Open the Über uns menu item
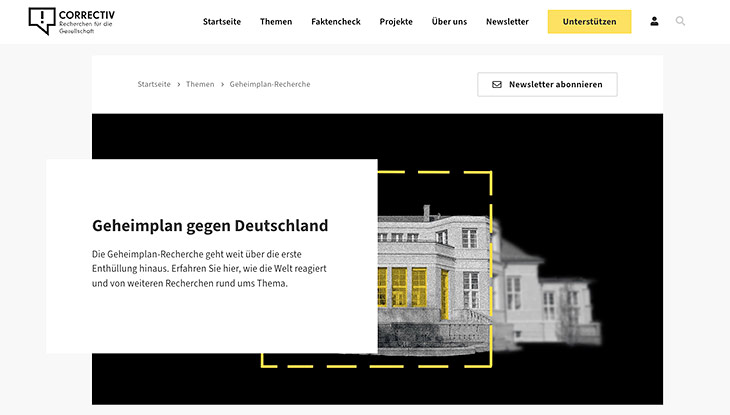Screen dimensions: 730x415 pos(449,21)
